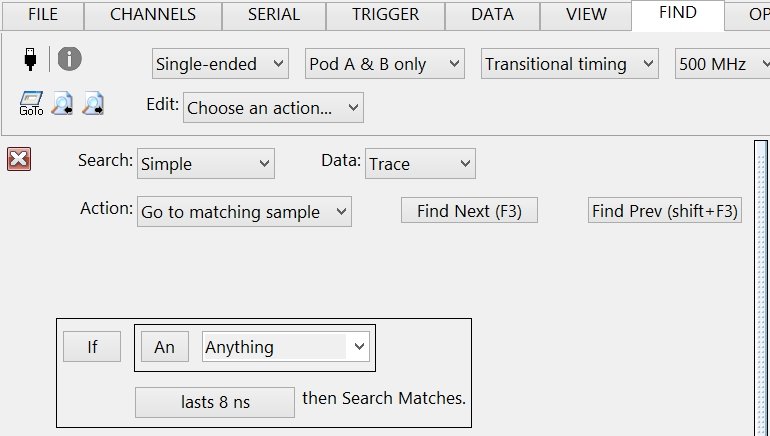Open the Transitional timing mode dropdown
Image resolution: width=770 pixels, height=436 pixels.
[x=569, y=64]
